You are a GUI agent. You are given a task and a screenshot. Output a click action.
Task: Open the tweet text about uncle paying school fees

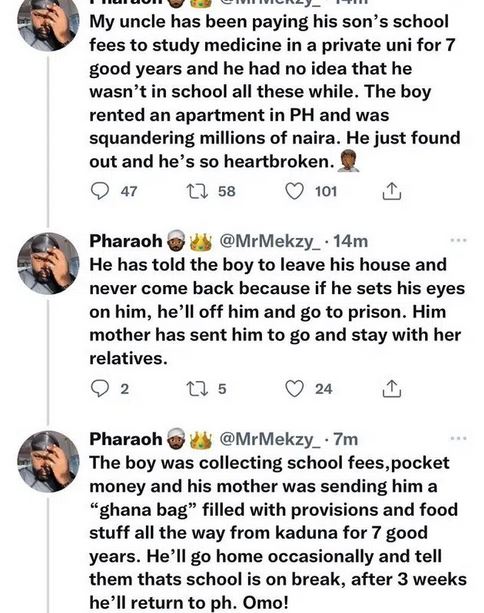[x=275, y=92]
